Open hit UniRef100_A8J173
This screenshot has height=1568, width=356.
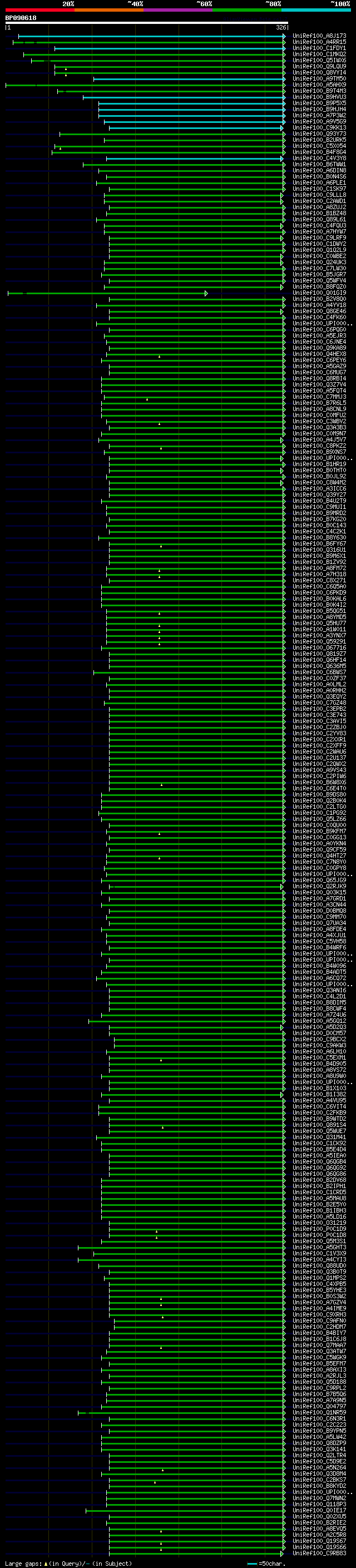[319, 36]
